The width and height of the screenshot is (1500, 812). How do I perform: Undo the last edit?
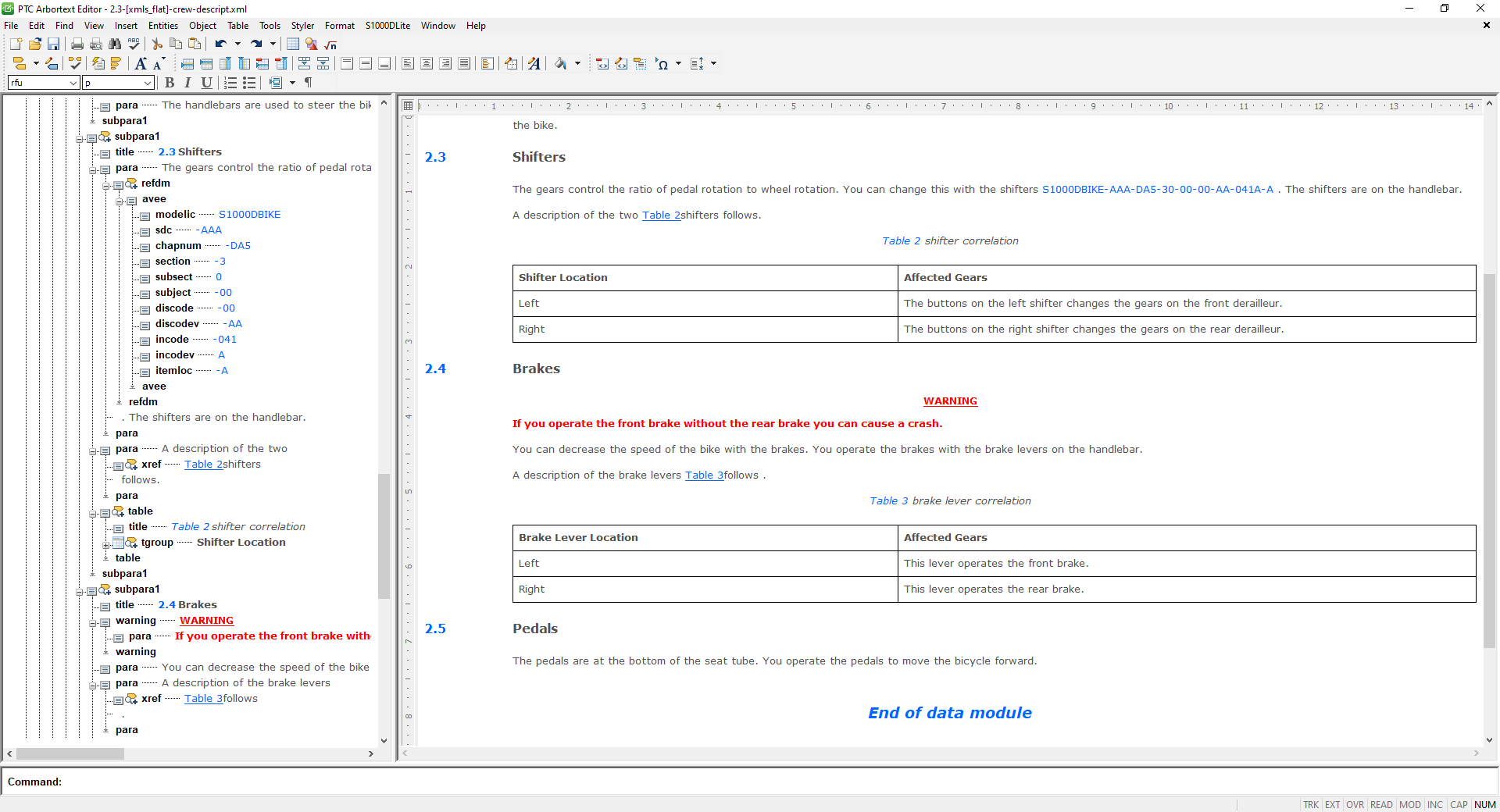click(x=220, y=45)
